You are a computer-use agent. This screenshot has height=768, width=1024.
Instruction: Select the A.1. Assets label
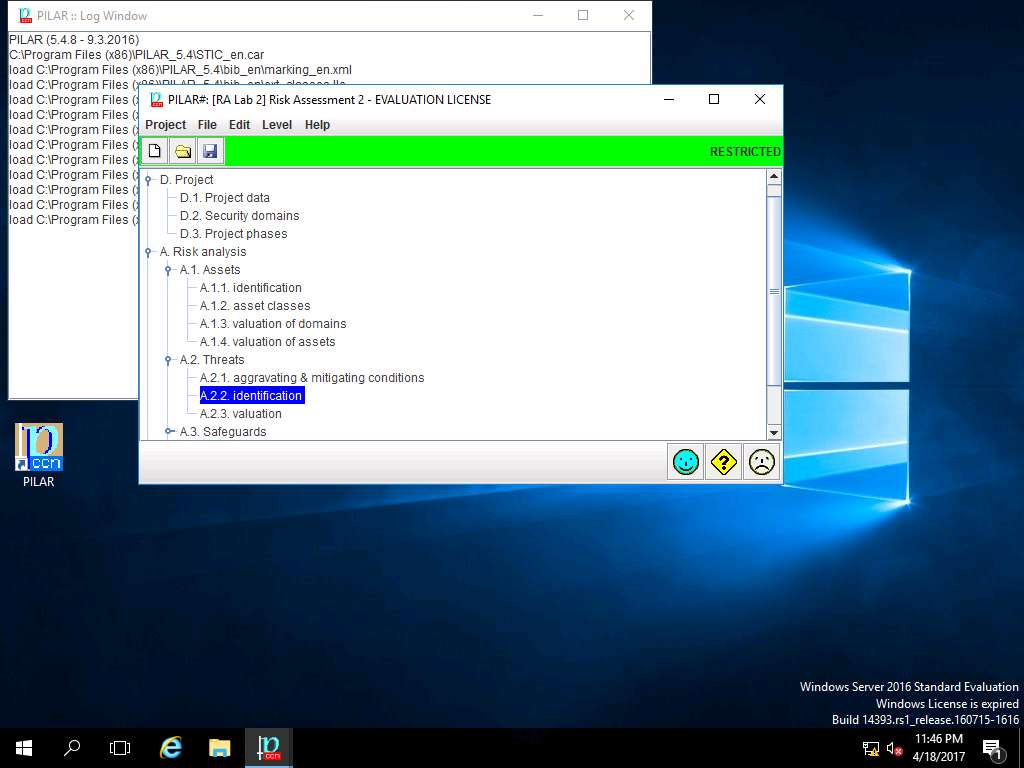click(210, 270)
